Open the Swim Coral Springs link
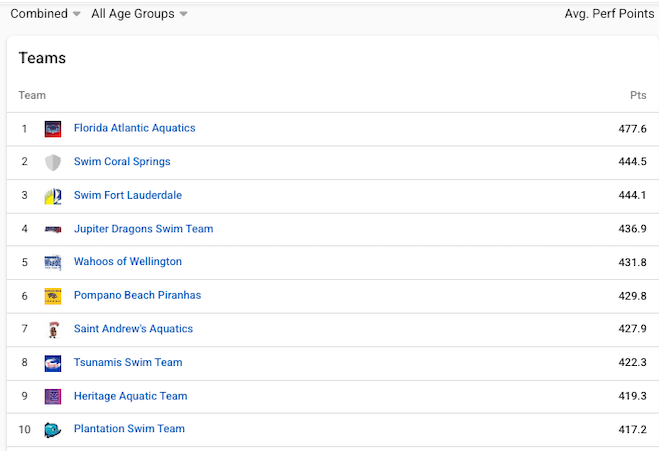The width and height of the screenshot is (659, 451). (122, 162)
